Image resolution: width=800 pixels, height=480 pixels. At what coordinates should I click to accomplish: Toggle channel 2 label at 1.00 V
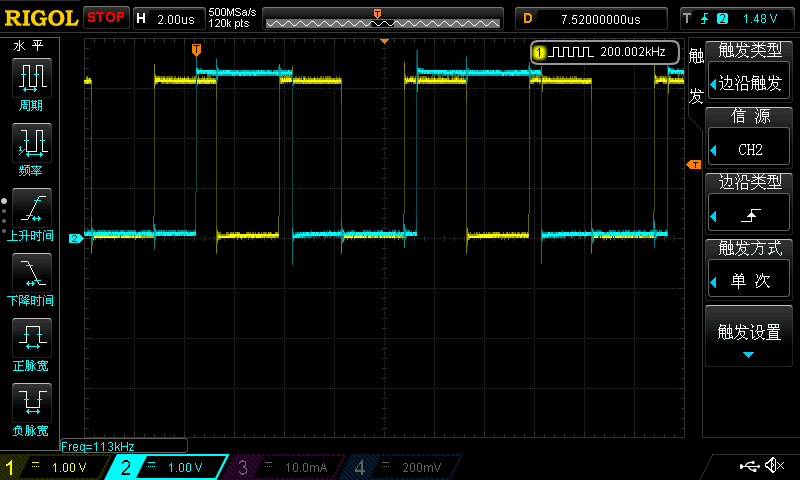(168, 467)
